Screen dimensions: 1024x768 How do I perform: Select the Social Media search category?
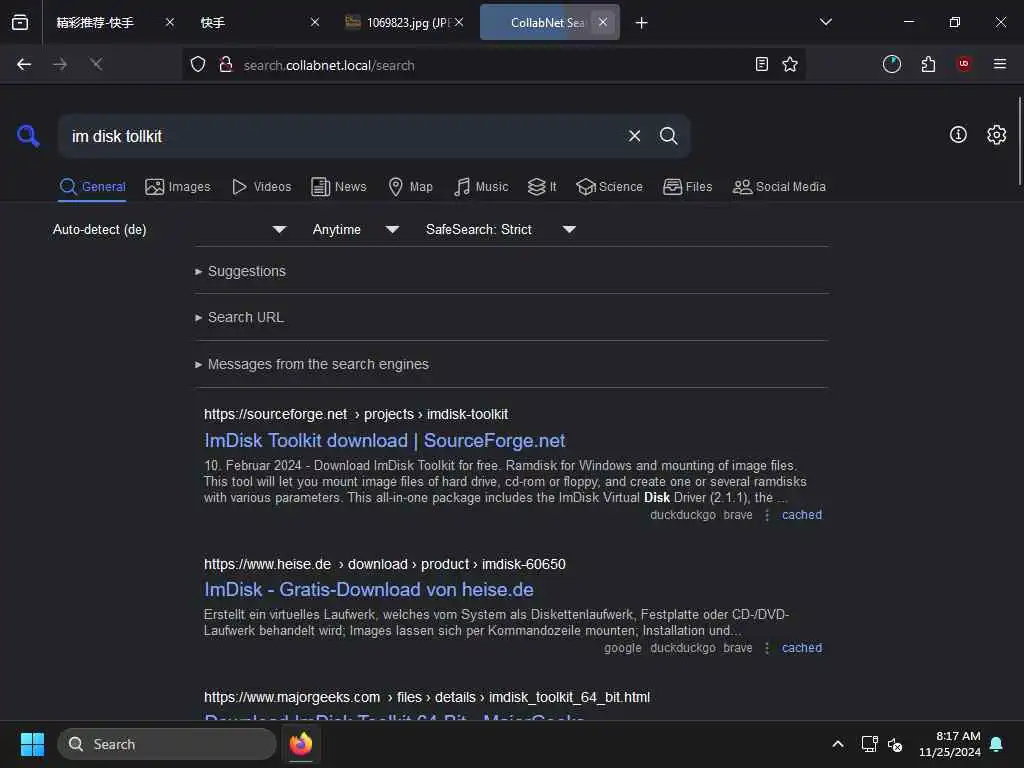[x=778, y=187]
